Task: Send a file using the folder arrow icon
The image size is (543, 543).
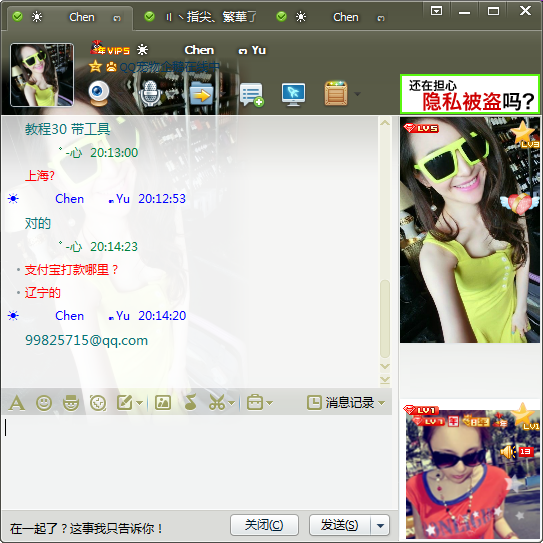Action: (201, 94)
